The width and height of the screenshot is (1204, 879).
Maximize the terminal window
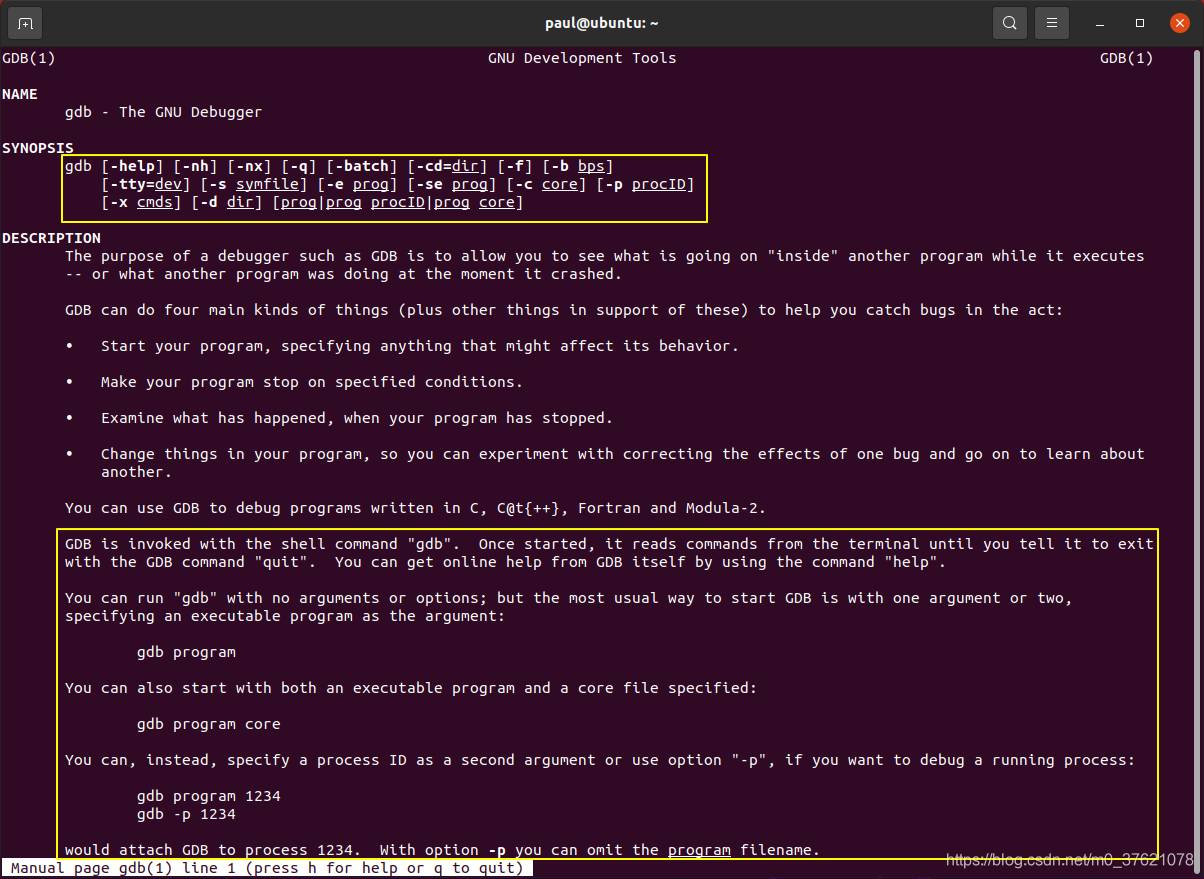(1139, 23)
